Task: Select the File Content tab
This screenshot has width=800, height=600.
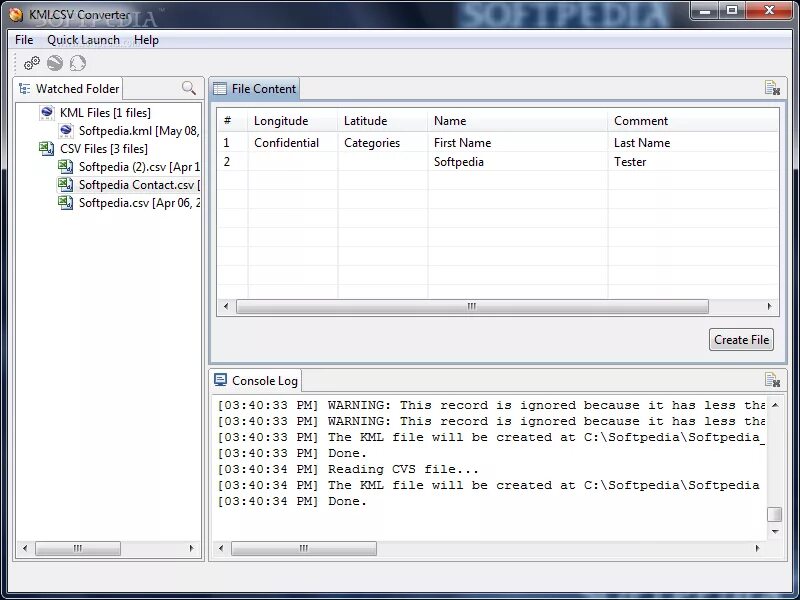Action: 255,88
